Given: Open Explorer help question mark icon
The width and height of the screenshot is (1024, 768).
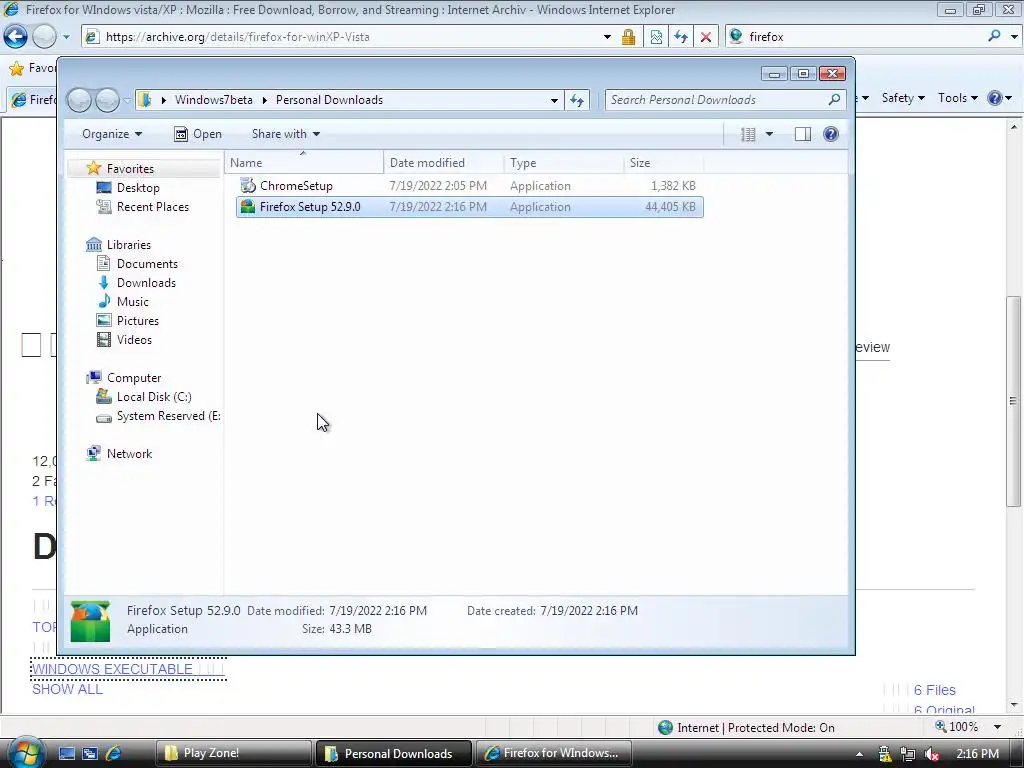Looking at the screenshot, I should [831, 135].
